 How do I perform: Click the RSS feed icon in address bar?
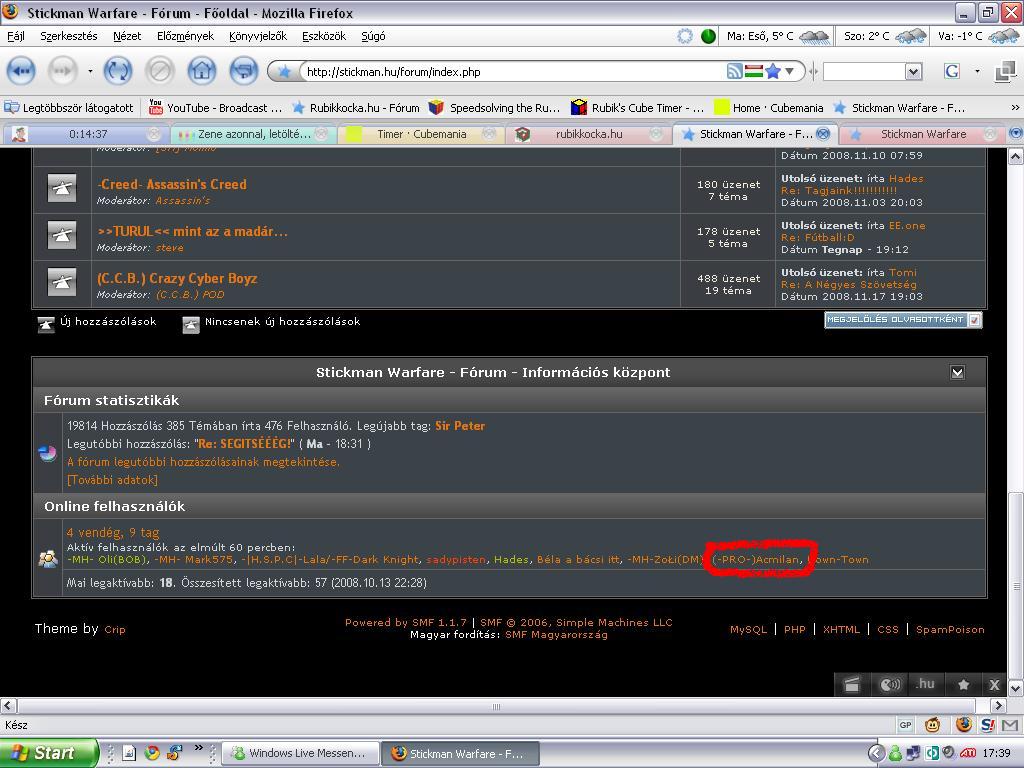coord(735,71)
